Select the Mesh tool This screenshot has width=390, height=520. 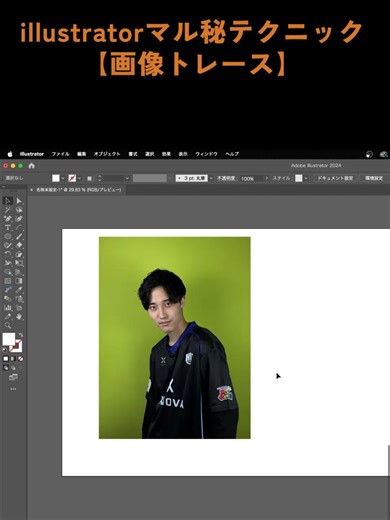click(x=8, y=281)
